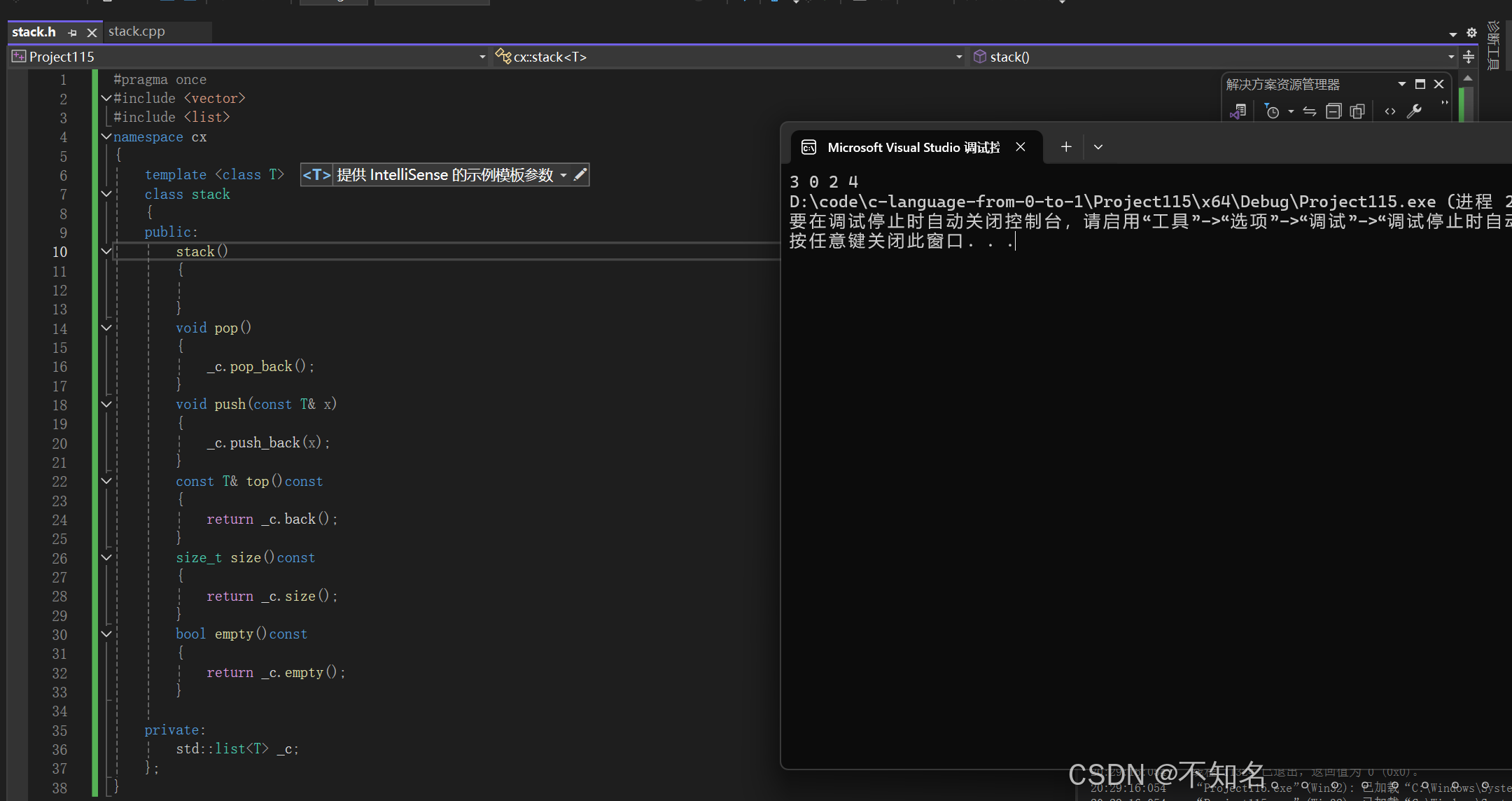Click the editor split-window icon
1512x801 pixels.
pyautogui.click(x=1469, y=57)
